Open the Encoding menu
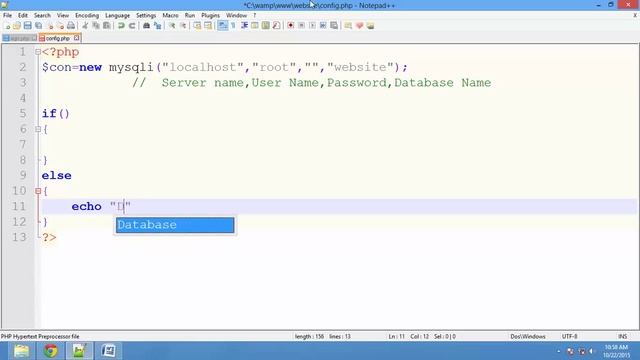 87,15
